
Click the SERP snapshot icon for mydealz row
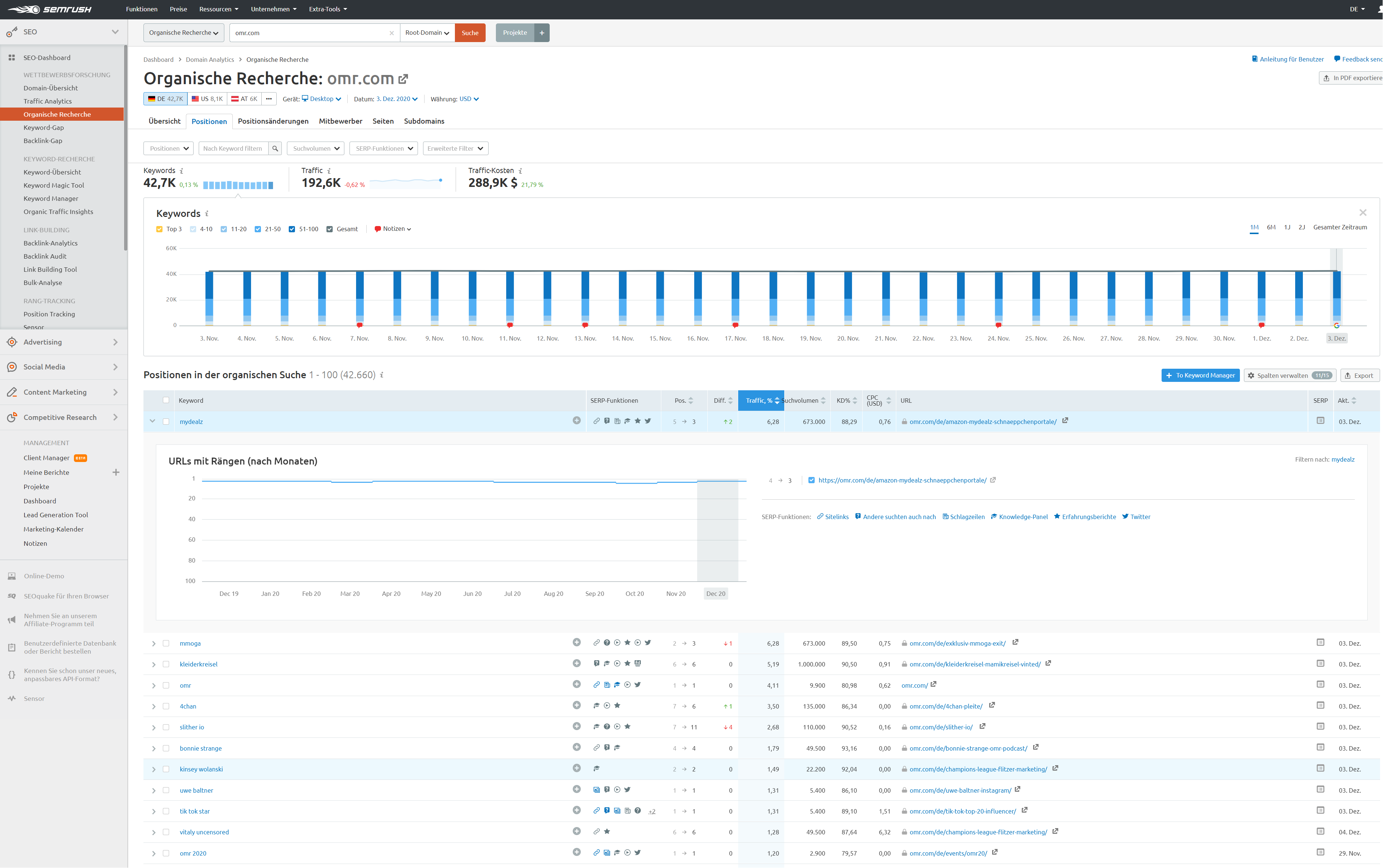1320,421
